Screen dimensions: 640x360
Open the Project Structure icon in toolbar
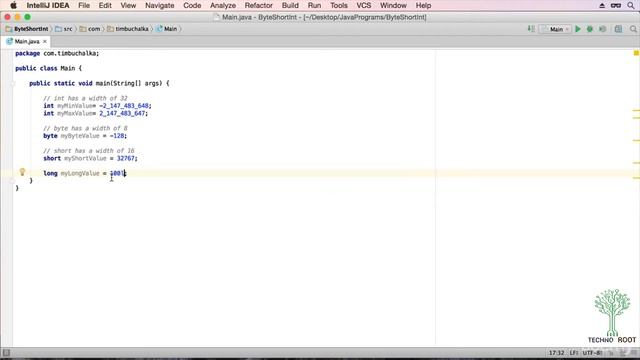[x=618, y=29]
